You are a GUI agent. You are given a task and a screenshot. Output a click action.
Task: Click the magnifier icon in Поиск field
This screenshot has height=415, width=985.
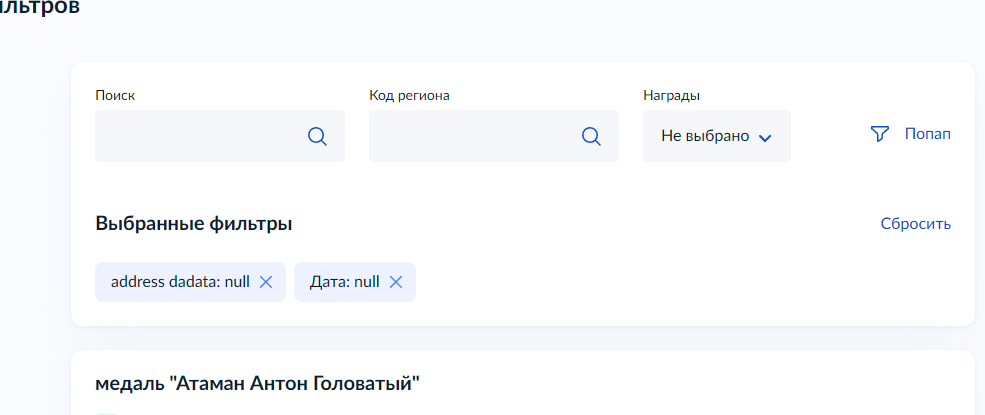pos(317,137)
